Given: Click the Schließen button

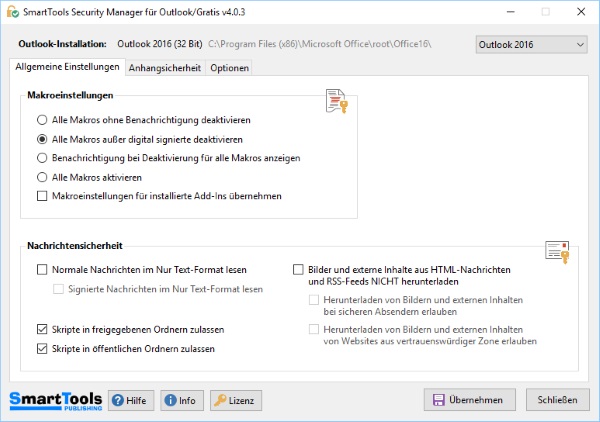Looking at the screenshot, I should coord(558,400).
